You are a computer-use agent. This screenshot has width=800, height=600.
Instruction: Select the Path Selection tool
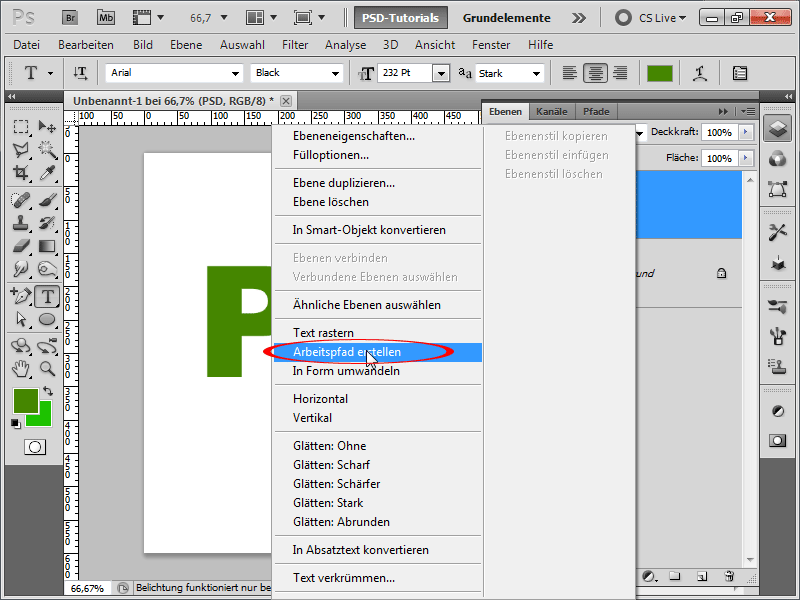[x=21, y=319]
